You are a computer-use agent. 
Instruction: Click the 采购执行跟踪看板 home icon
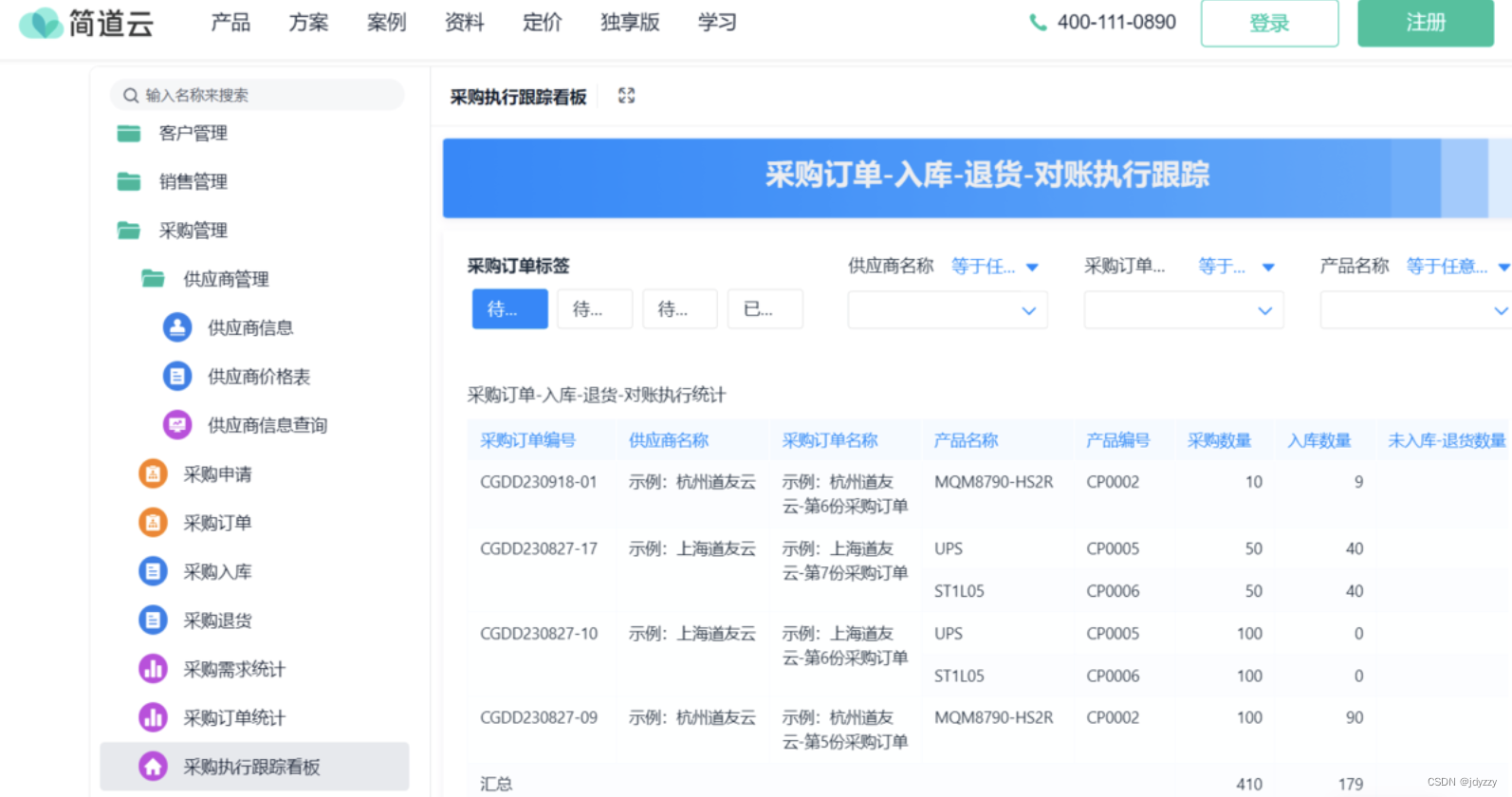coord(153,767)
